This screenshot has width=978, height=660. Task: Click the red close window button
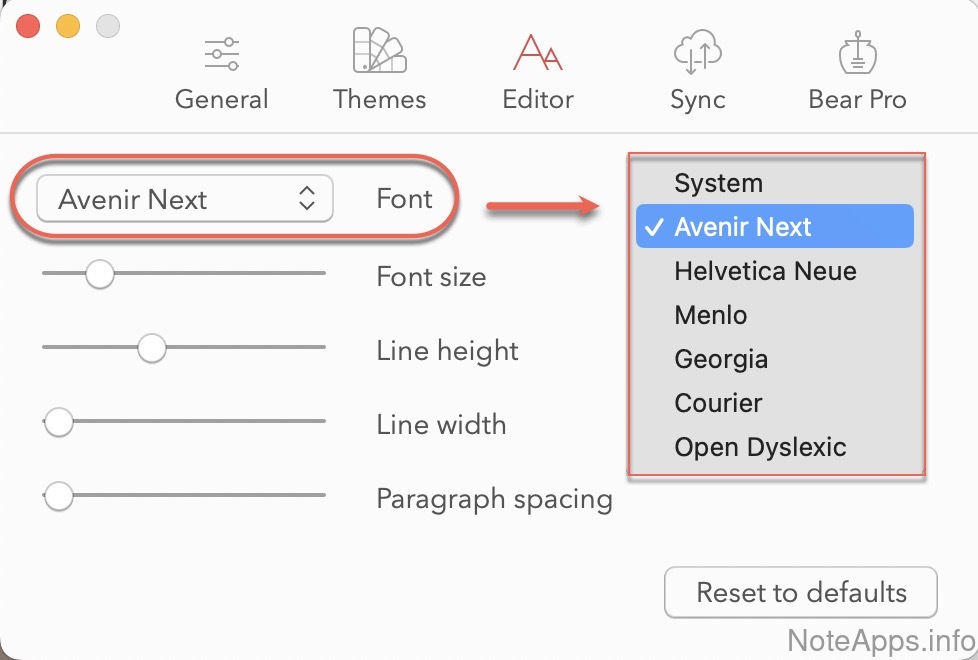coord(28,26)
